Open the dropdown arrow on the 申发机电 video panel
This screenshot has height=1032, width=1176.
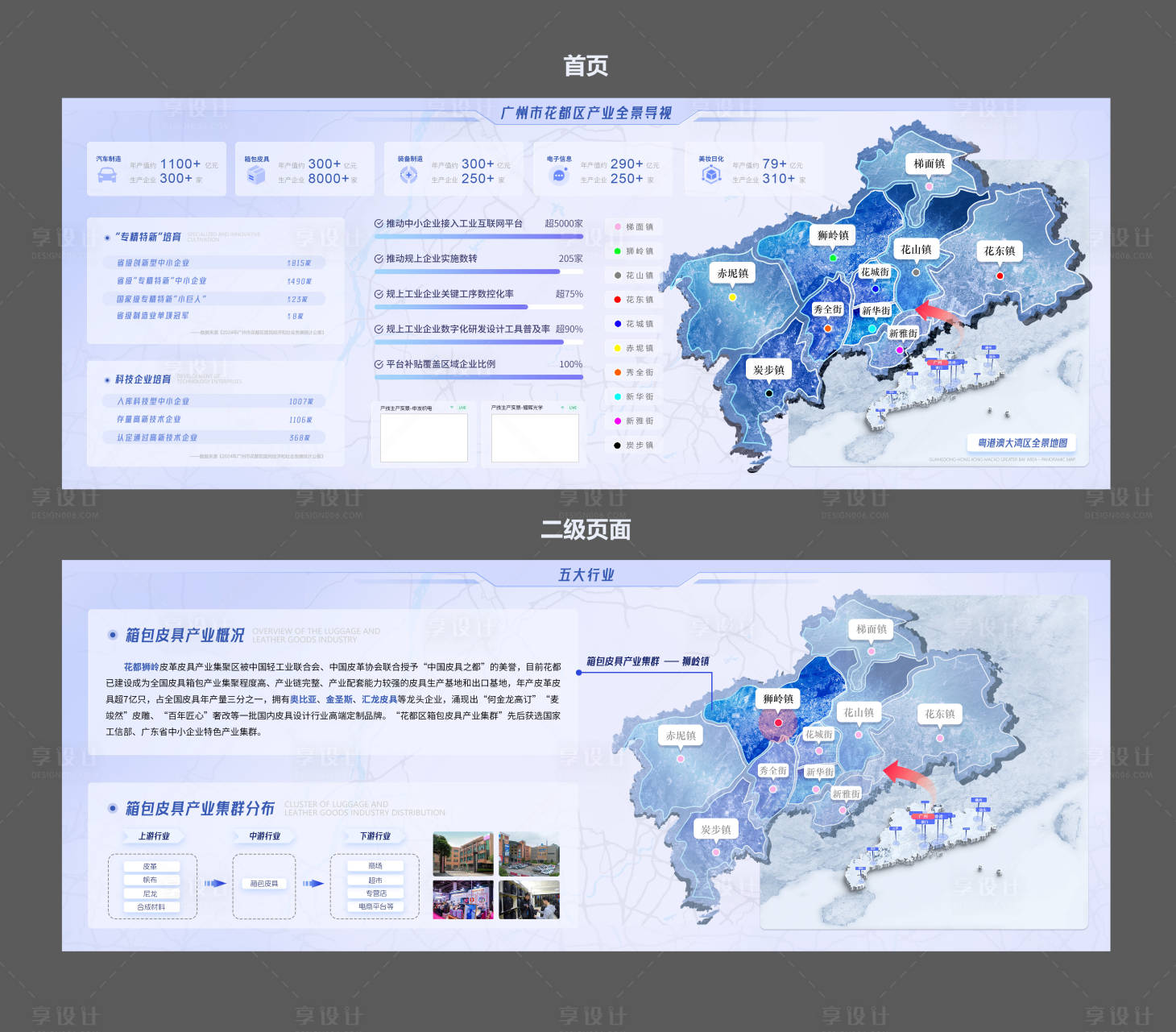coord(452,408)
